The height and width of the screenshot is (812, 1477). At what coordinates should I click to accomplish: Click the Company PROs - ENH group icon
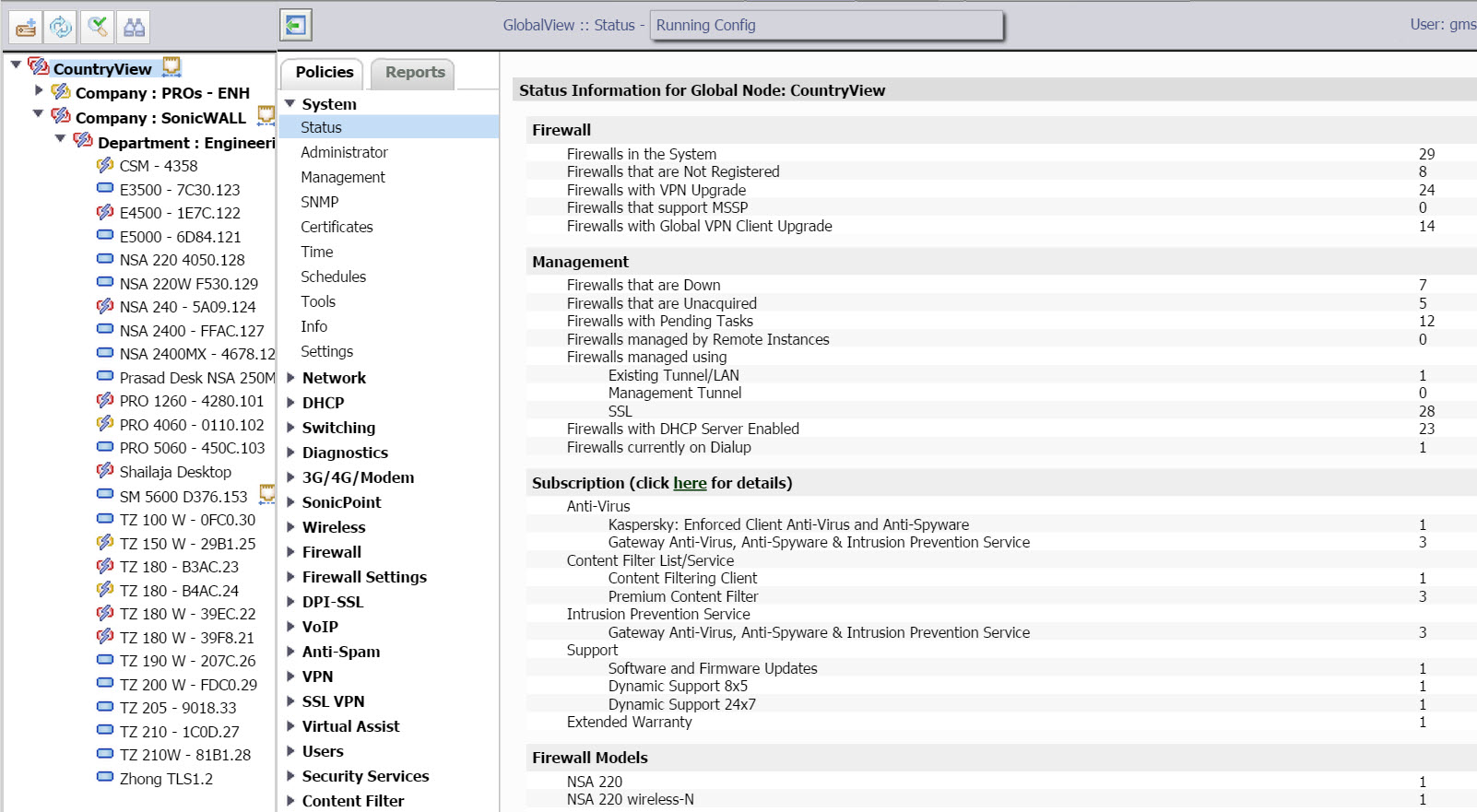(x=61, y=91)
